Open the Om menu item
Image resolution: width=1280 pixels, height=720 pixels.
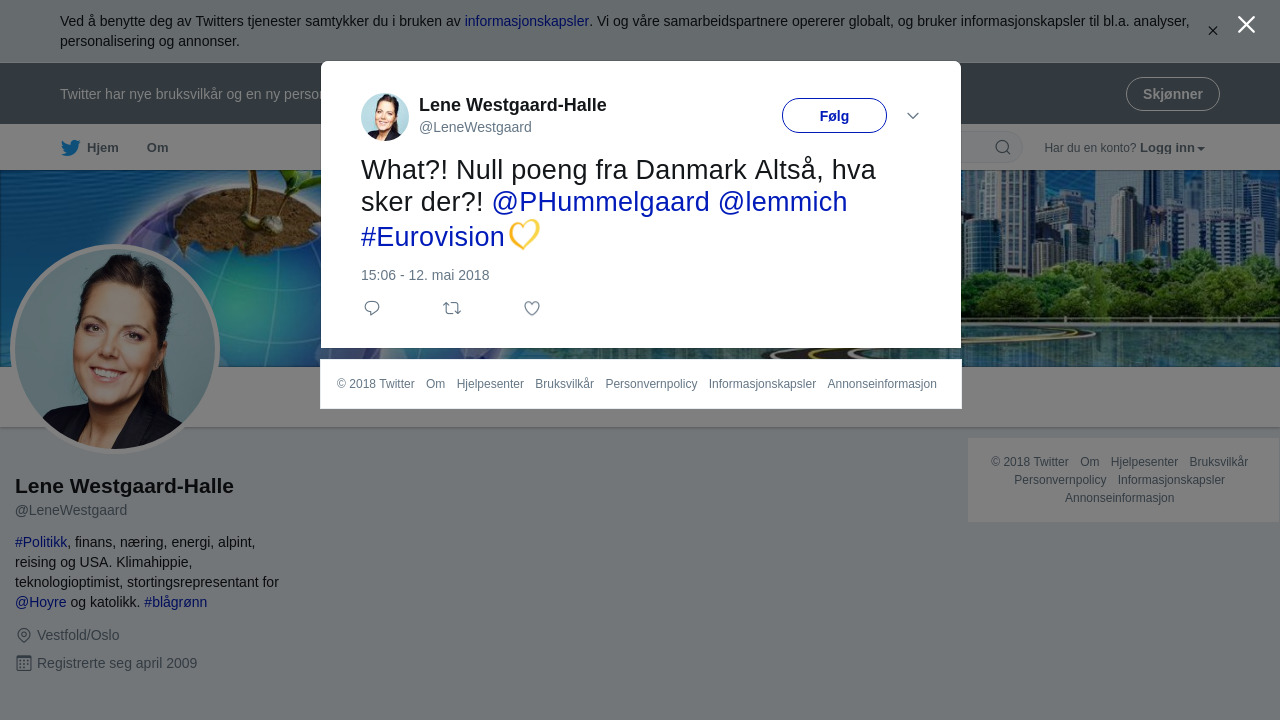pyautogui.click(x=158, y=148)
